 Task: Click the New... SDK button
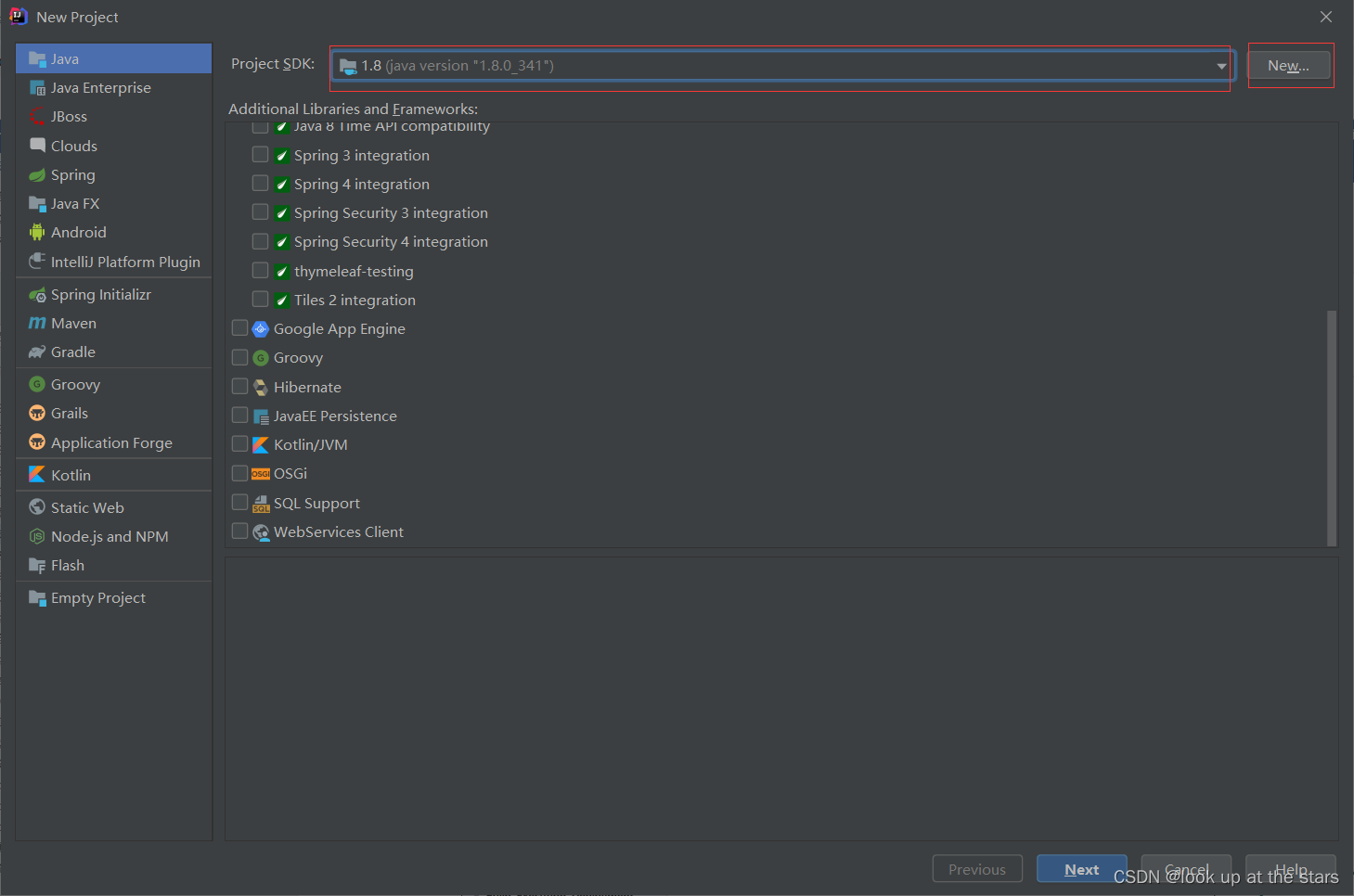click(1288, 66)
